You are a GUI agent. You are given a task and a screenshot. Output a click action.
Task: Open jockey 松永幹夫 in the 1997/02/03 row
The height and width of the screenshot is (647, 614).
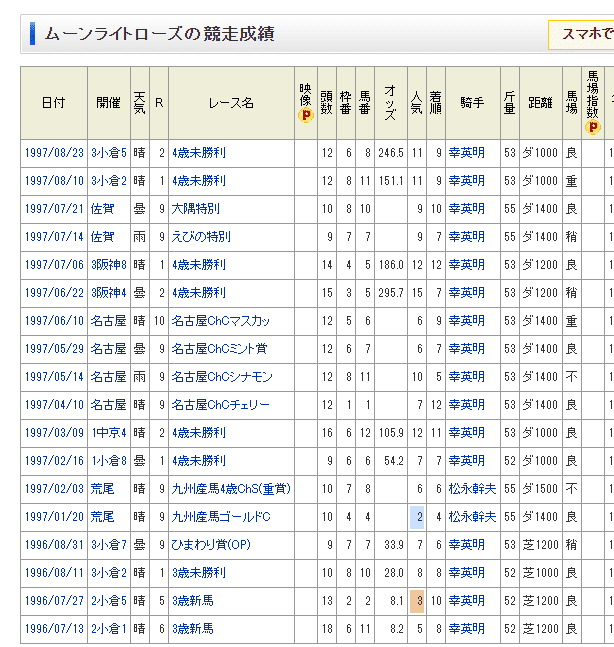(471, 489)
